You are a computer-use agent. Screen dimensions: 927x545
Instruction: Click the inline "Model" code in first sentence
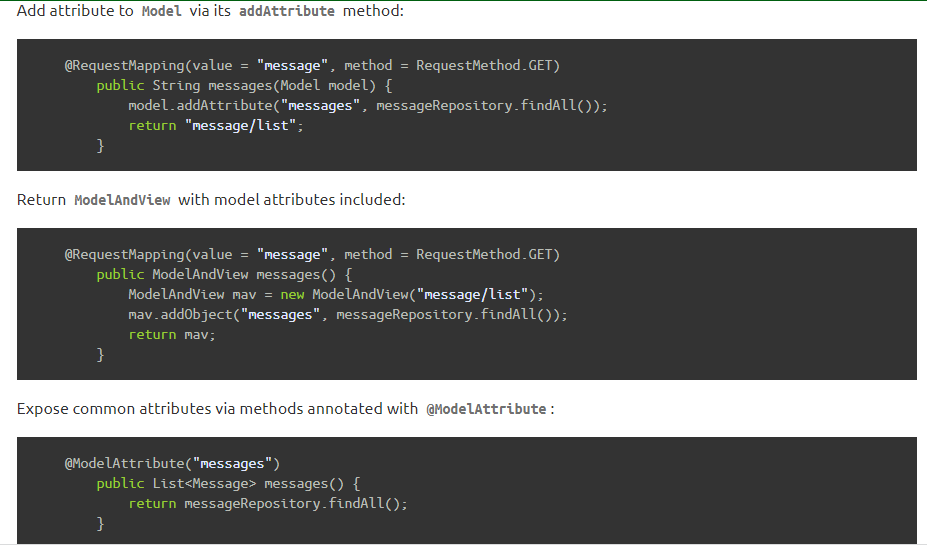point(162,12)
